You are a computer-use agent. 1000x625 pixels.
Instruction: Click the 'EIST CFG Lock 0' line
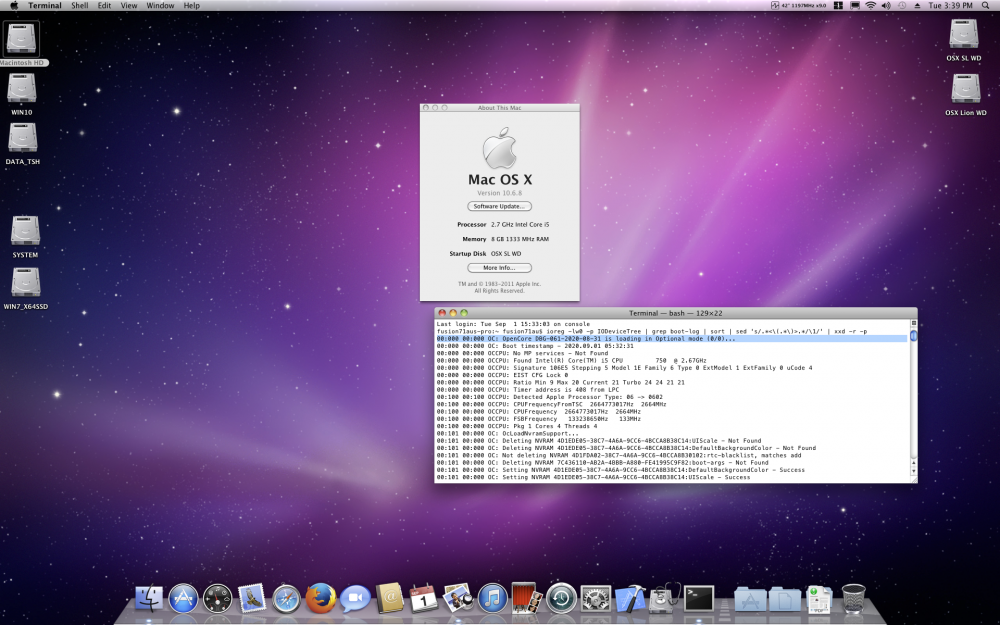click(502, 376)
